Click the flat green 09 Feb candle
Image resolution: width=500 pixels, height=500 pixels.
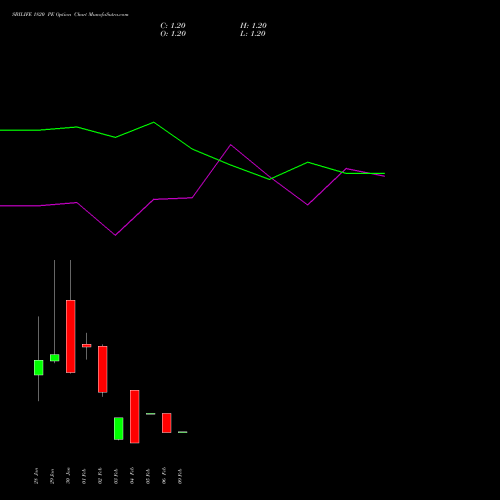coord(183,432)
